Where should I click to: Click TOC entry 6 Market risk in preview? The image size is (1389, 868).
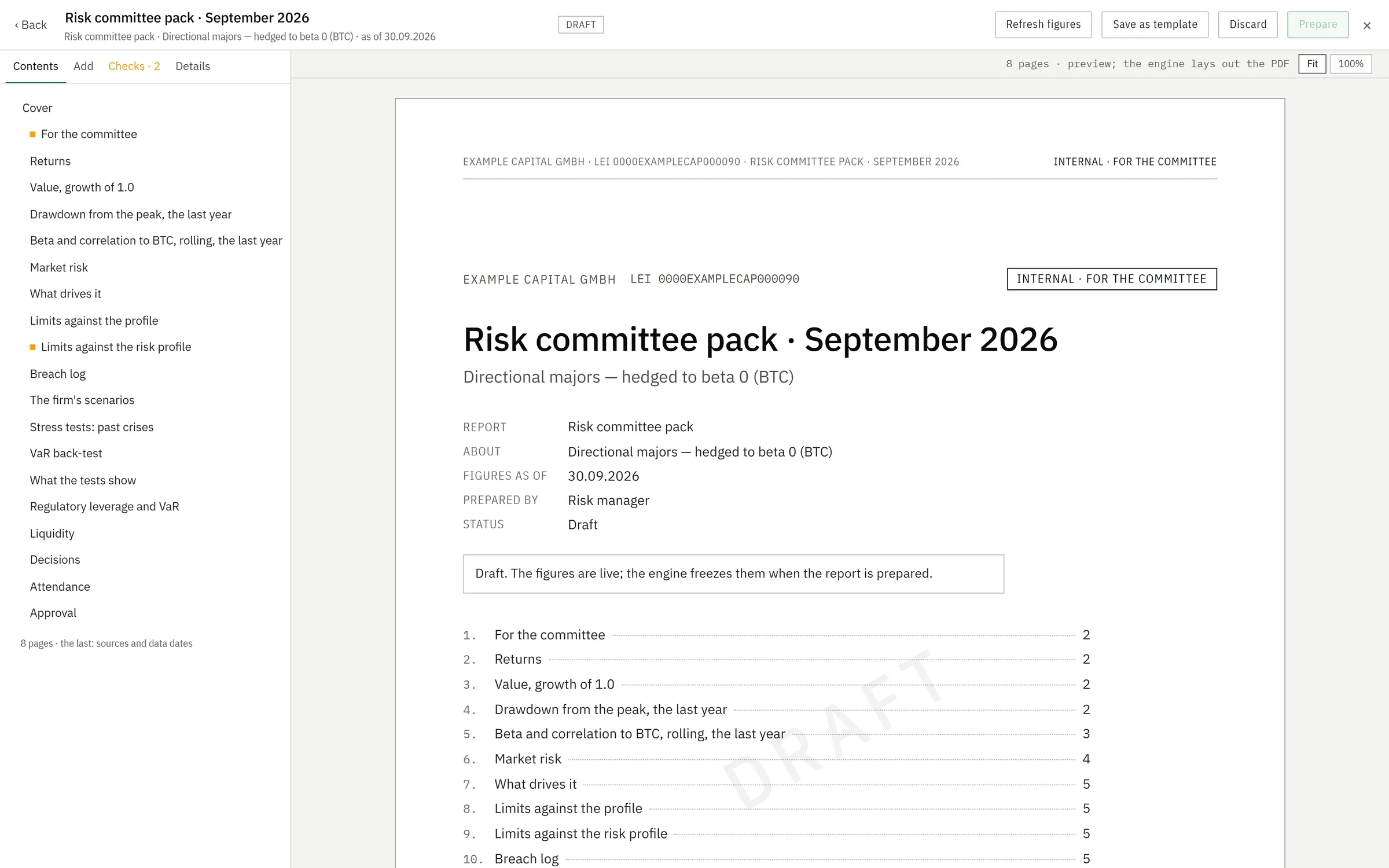(x=776, y=759)
